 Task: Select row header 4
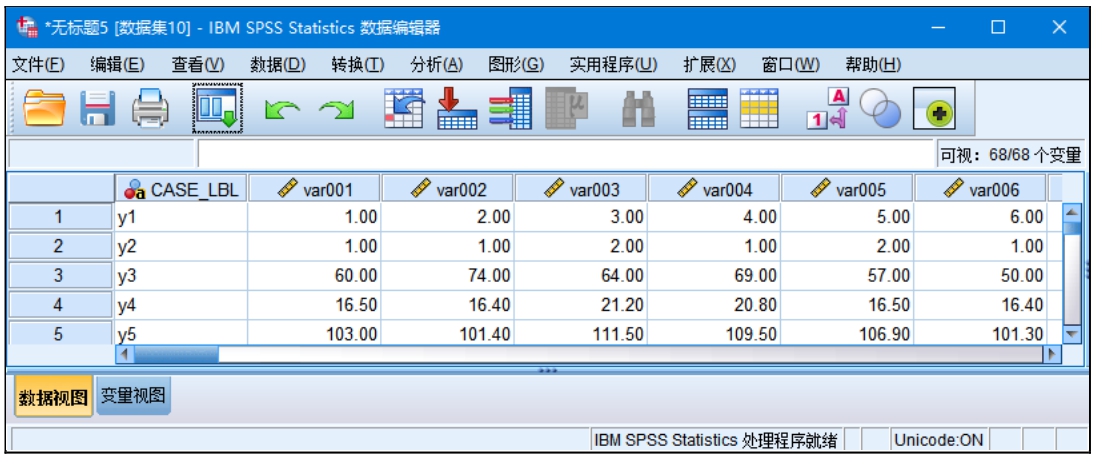pos(58,305)
